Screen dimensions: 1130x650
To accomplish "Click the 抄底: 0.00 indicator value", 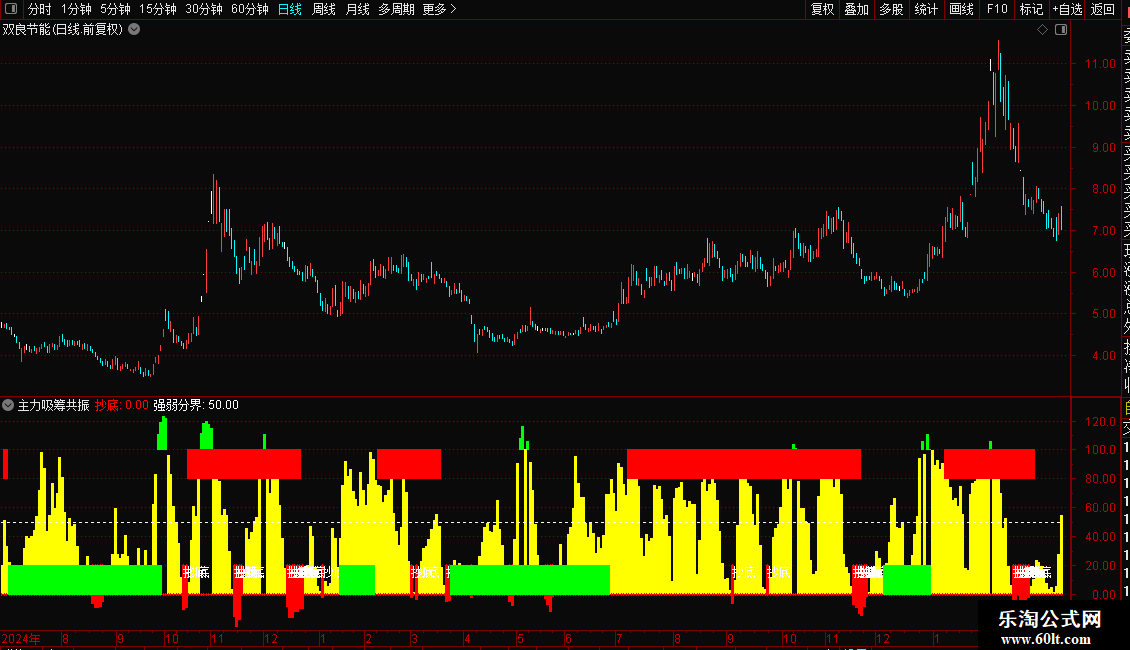I will coord(122,405).
